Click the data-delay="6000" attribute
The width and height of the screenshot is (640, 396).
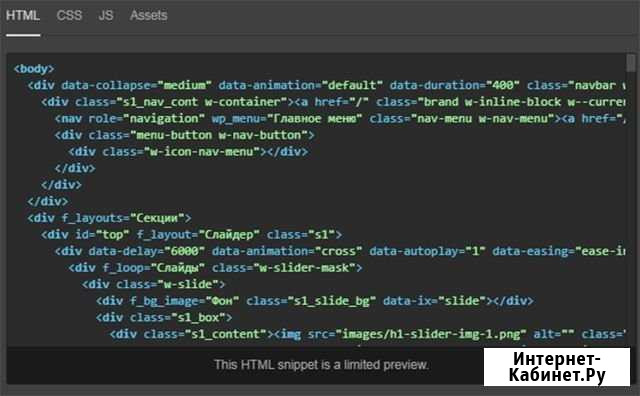pyautogui.click(x=147, y=251)
